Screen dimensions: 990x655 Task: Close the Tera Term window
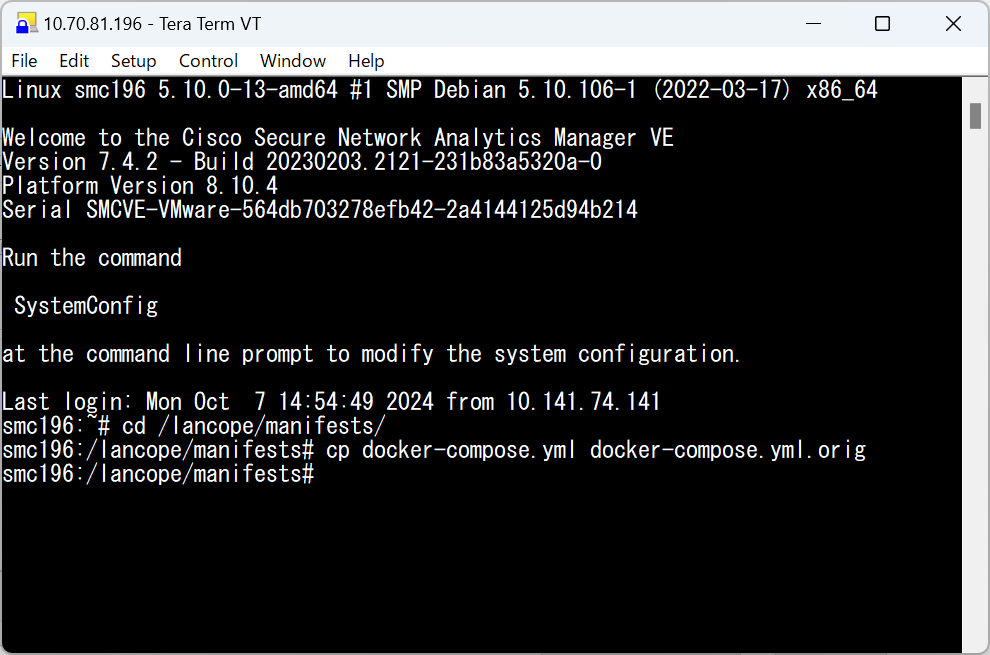pos(953,24)
